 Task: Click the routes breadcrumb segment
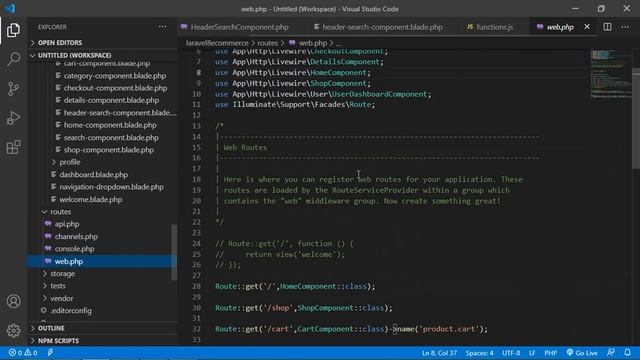pos(267,43)
